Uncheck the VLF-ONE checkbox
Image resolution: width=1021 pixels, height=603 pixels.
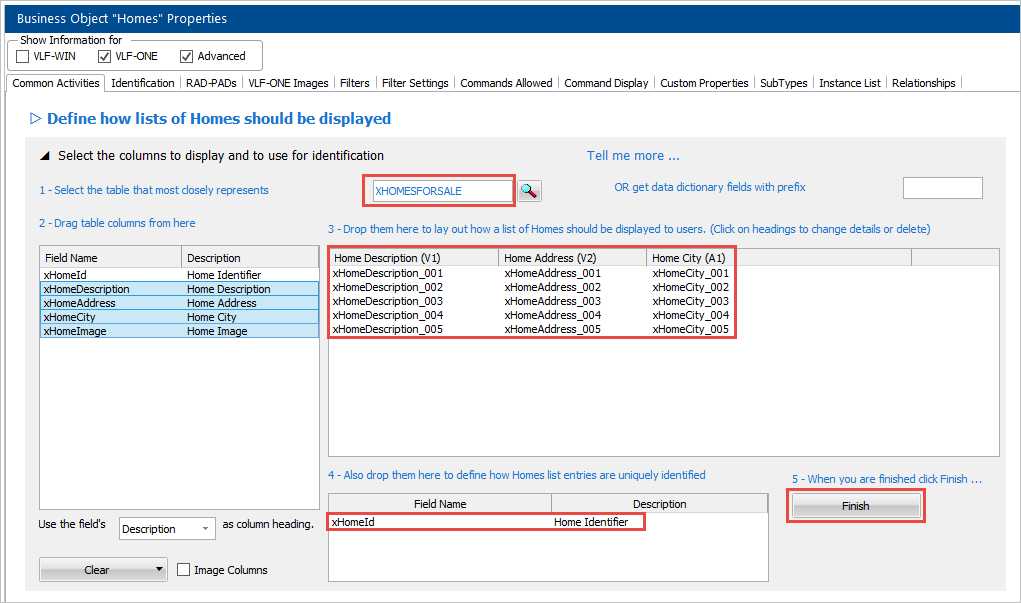(105, 56)
